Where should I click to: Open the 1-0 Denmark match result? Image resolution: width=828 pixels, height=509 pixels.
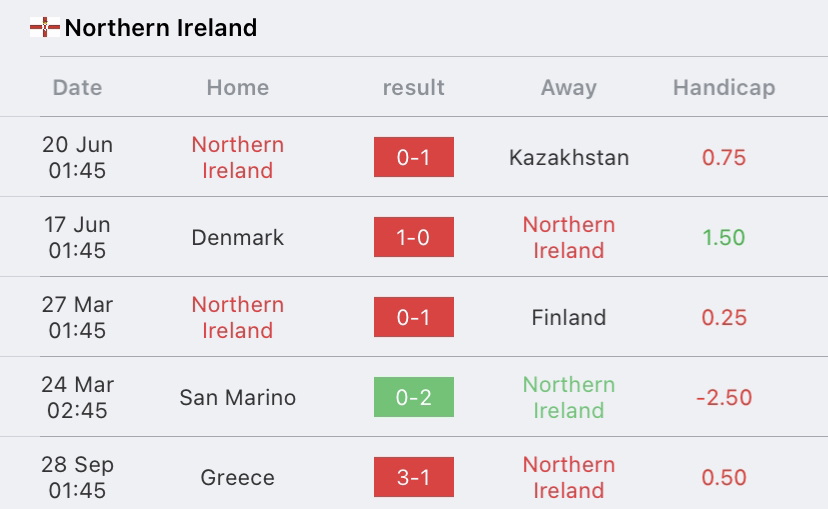point(413,237)
